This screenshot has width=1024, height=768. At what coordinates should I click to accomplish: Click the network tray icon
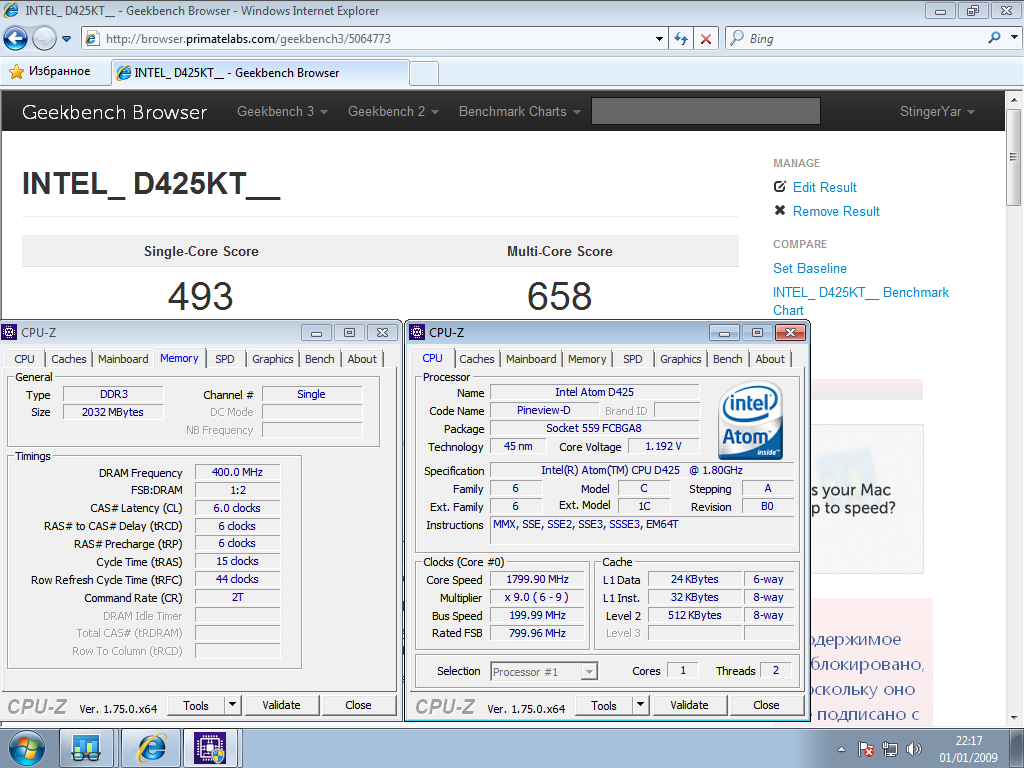(889, 749)
